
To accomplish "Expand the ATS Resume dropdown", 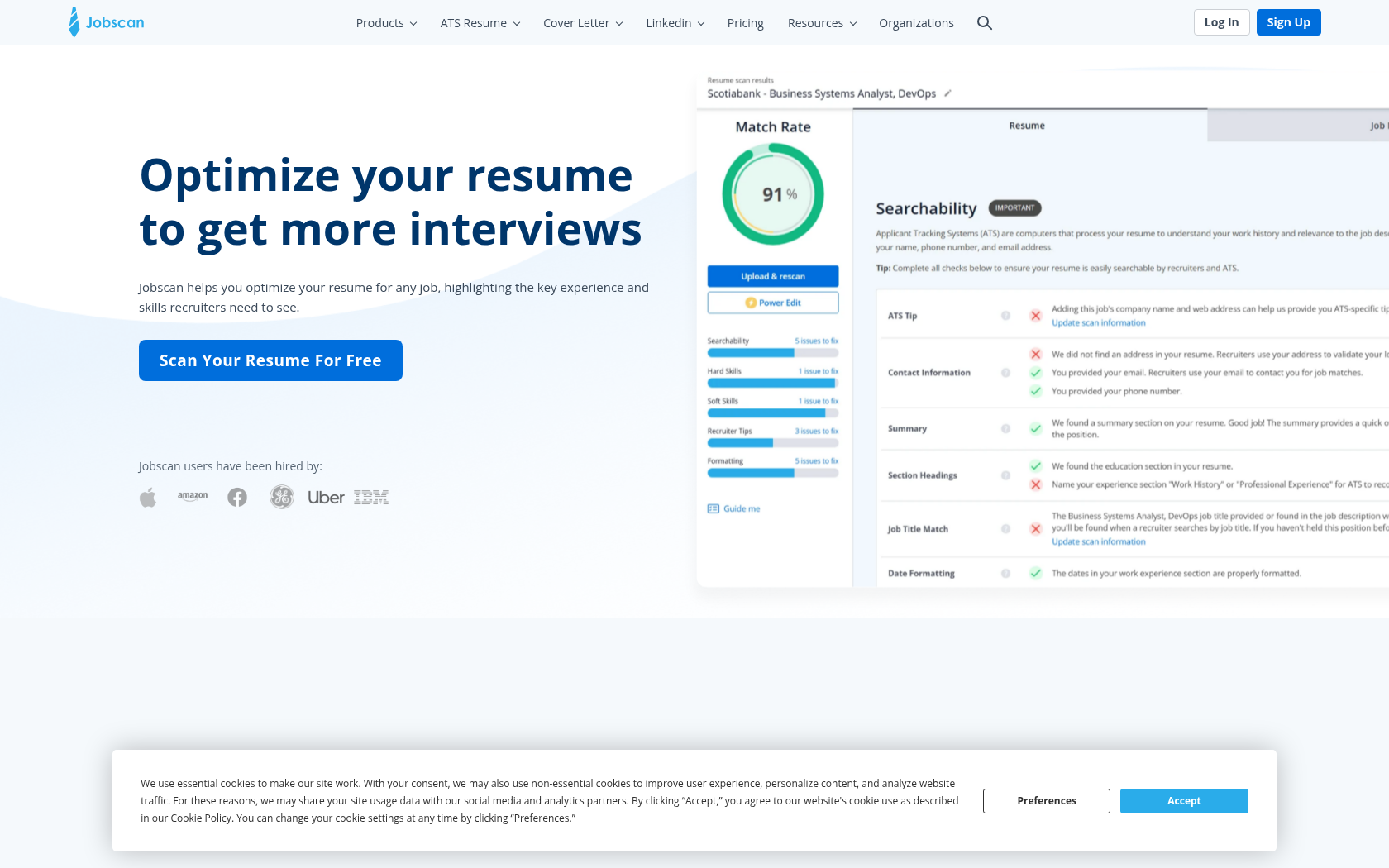I will point(480,23).
